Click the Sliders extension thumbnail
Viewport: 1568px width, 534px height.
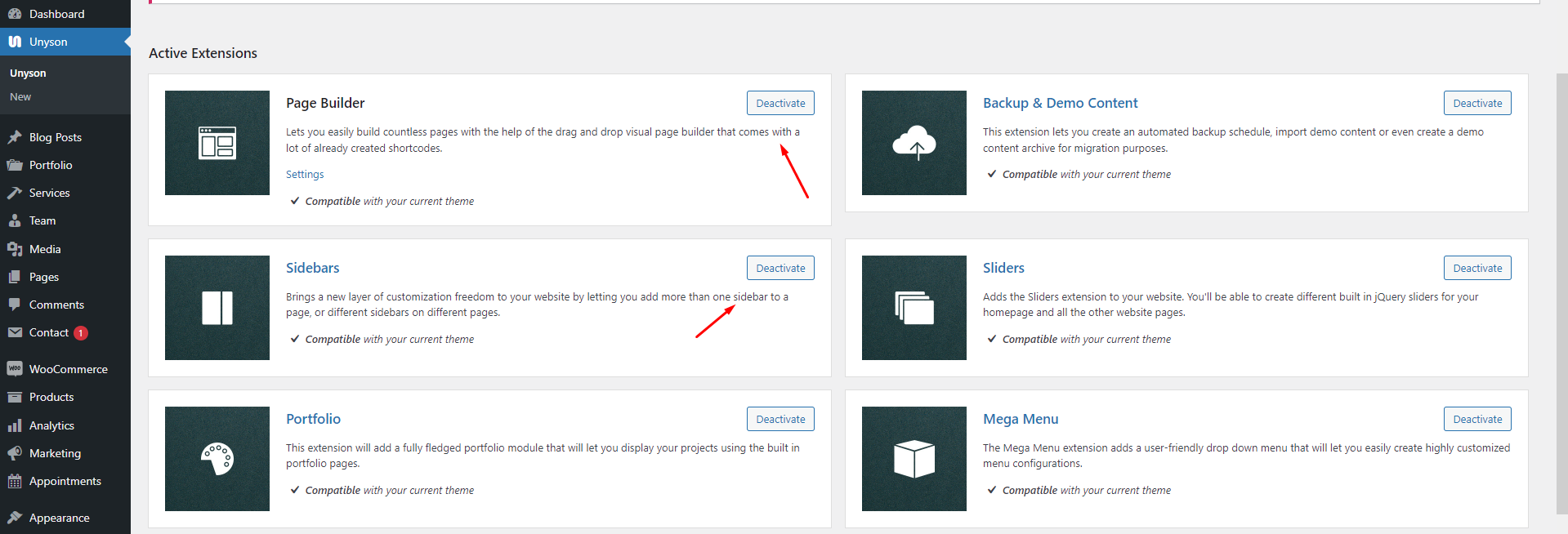pos(914,308)
